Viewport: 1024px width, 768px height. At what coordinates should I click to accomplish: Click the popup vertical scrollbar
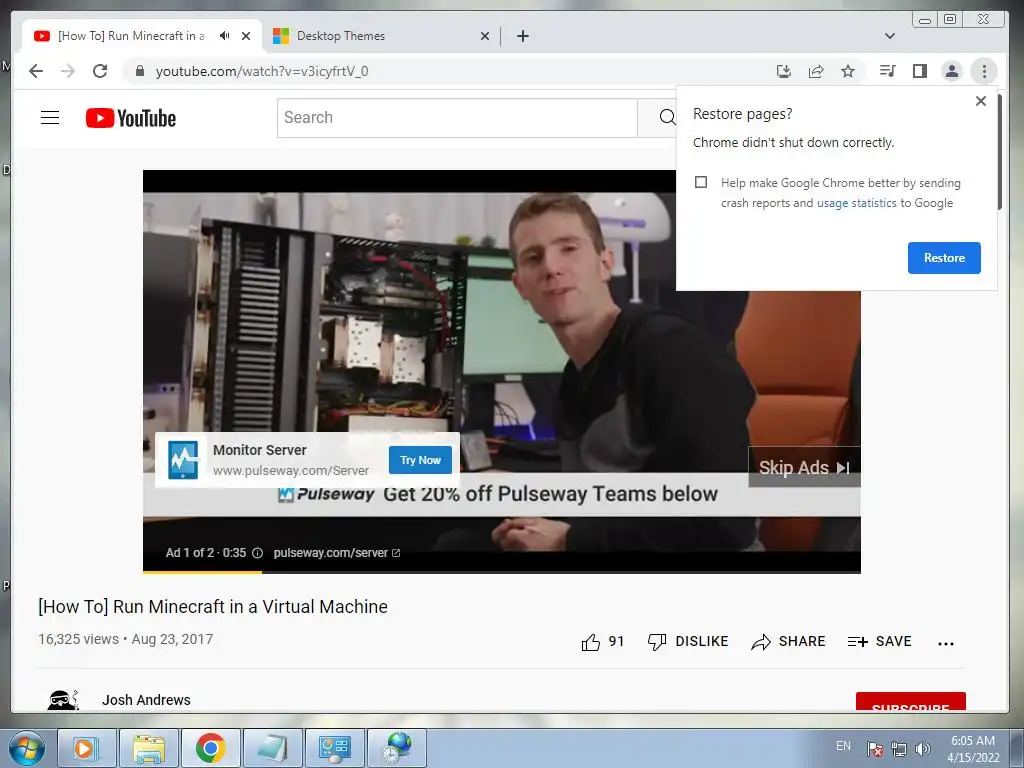(999, 153)
